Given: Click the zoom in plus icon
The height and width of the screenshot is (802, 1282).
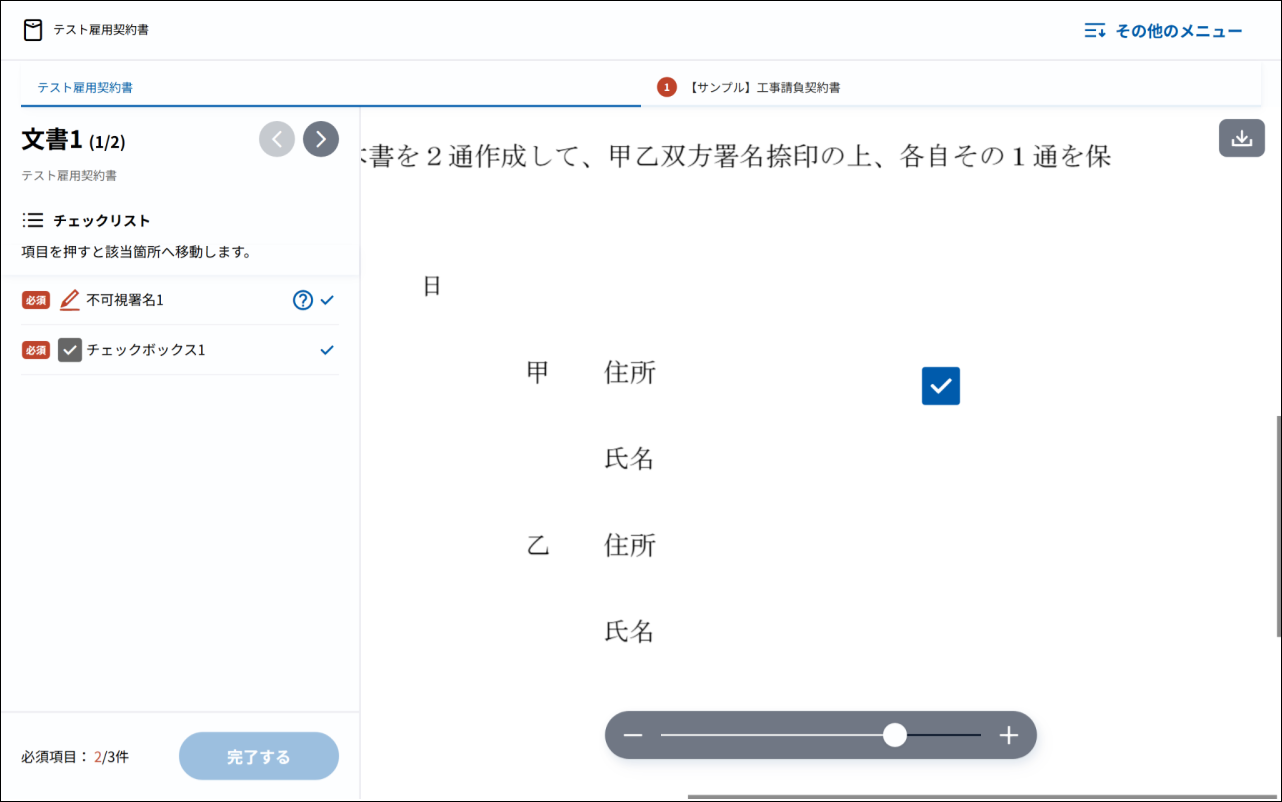Looking at the screenshot, I should pyautogui.click(x=1008, y=736).
